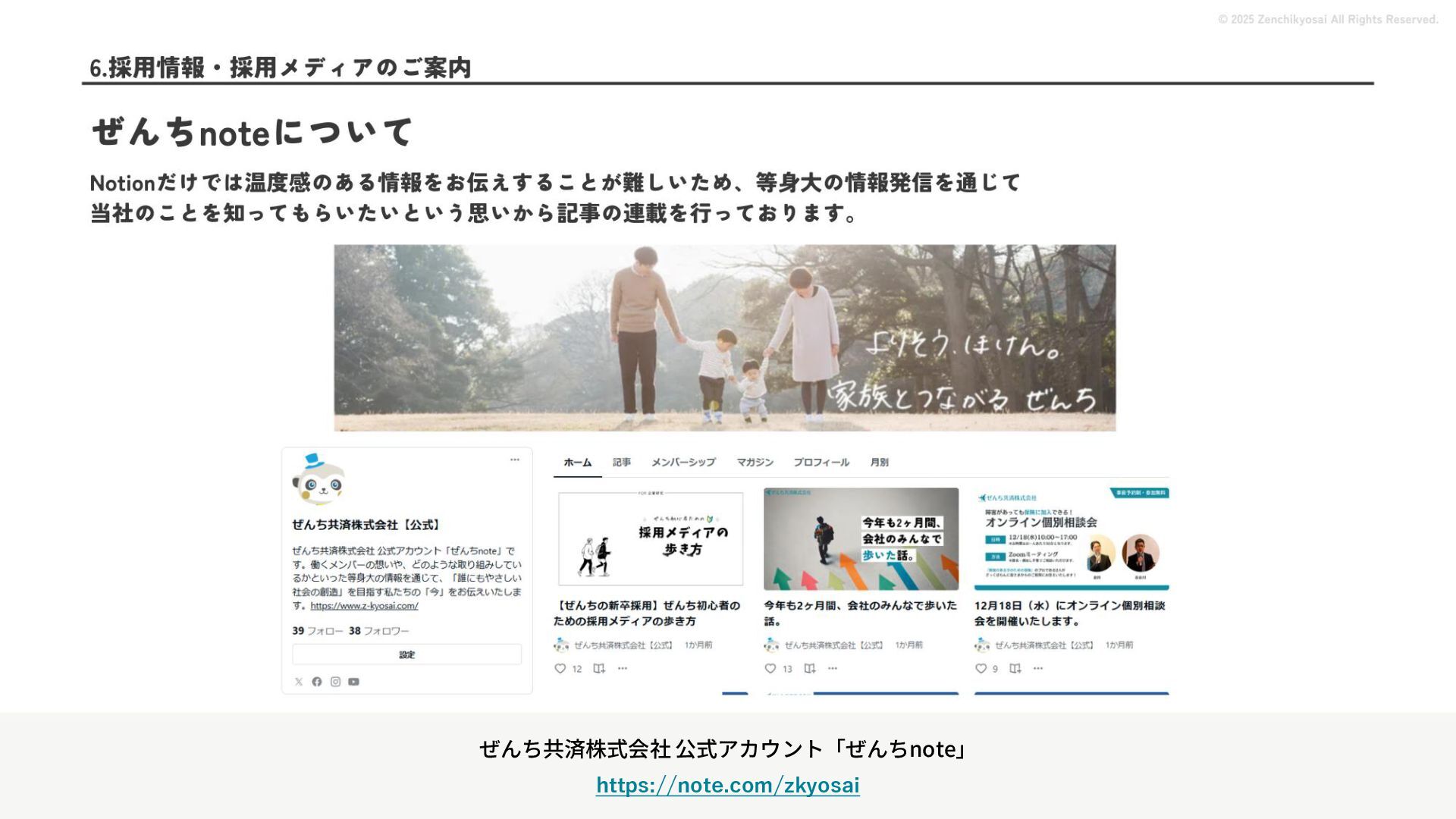Click the ぜんちnoteについて heading
The image size is (1456, 819).
tap(253, 132)
